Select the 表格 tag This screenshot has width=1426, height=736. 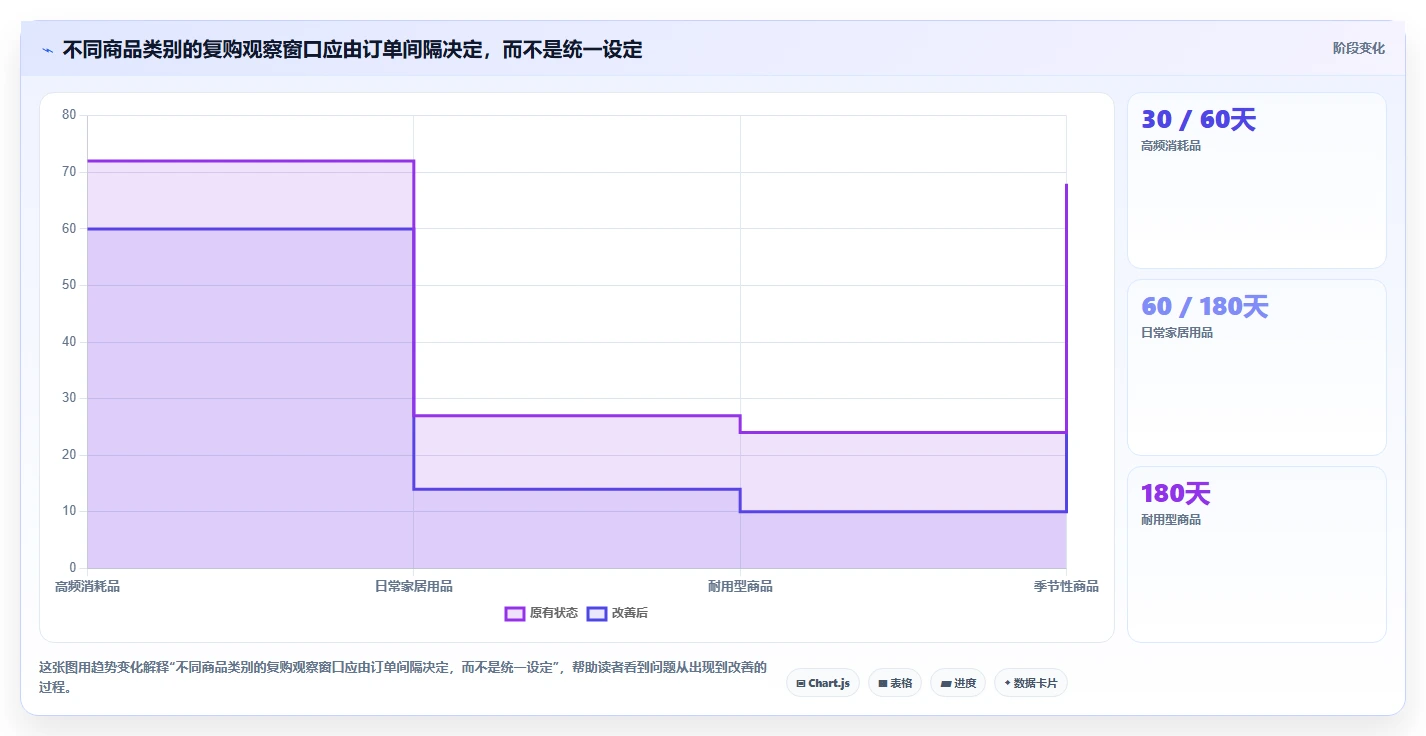pos(895,683)
